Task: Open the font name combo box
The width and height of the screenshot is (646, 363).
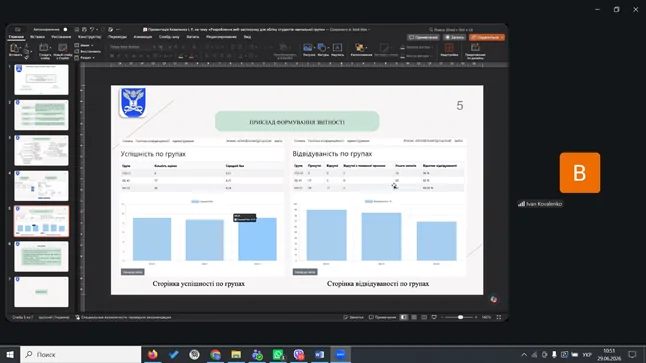Action: (x=133, y=47)
